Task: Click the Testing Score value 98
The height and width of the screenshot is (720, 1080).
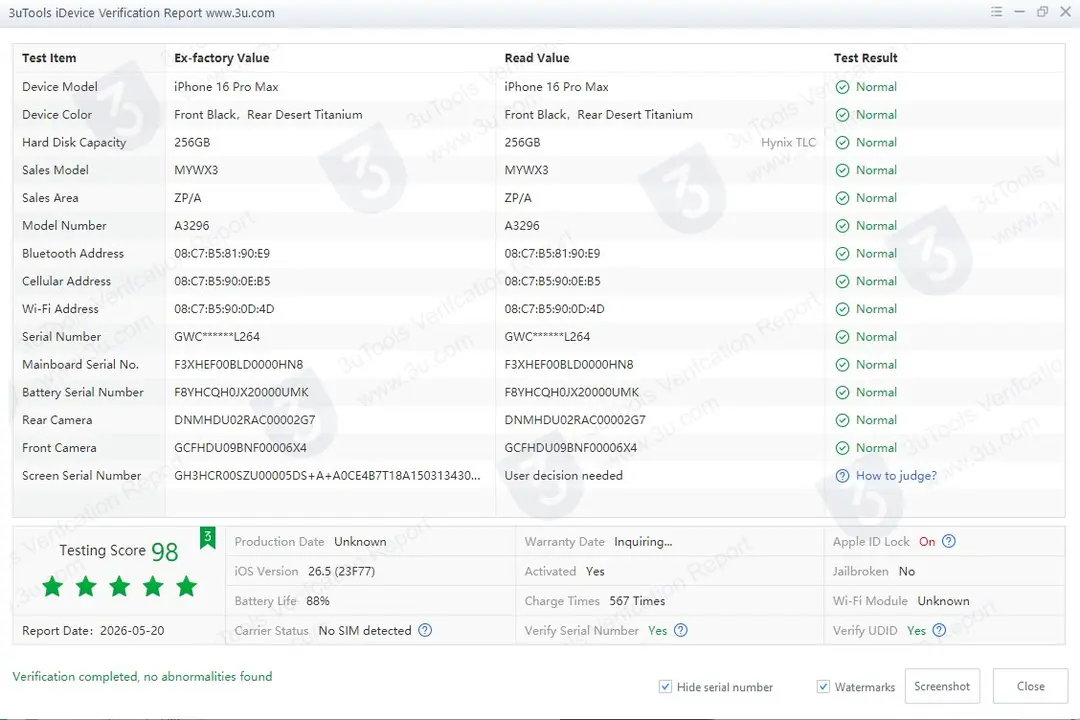Action: (165, 552)
